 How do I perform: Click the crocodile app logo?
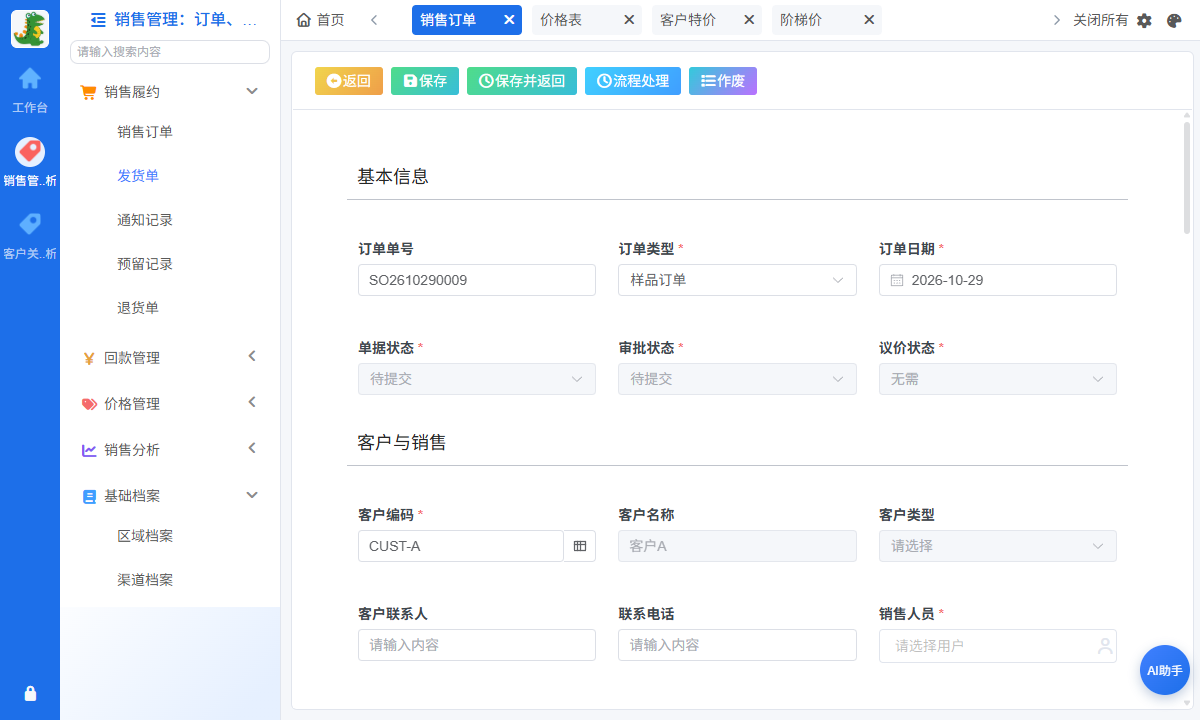[30, 29]
